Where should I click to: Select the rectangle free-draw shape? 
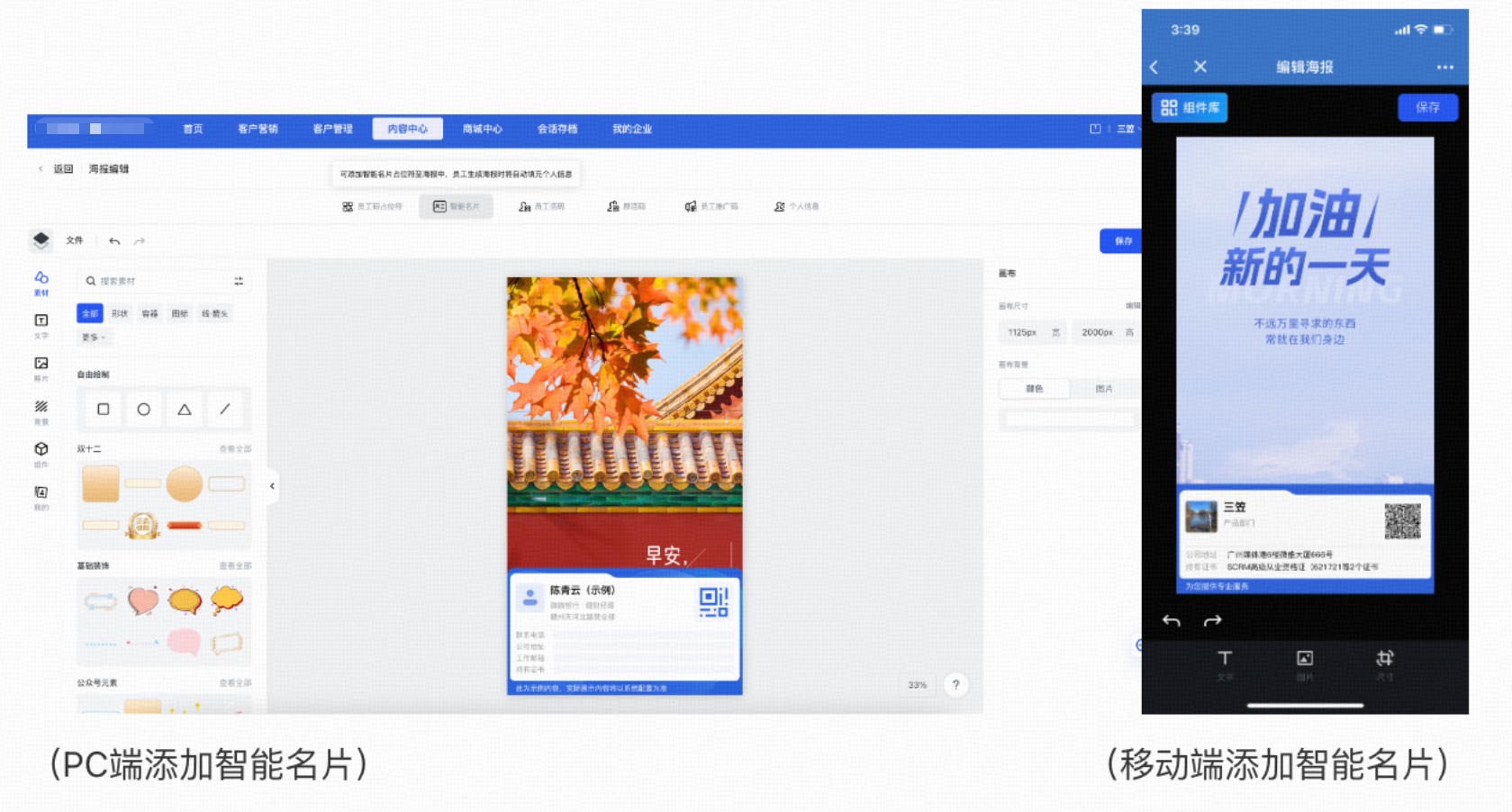pyautogui.click(x=104, y=409)
